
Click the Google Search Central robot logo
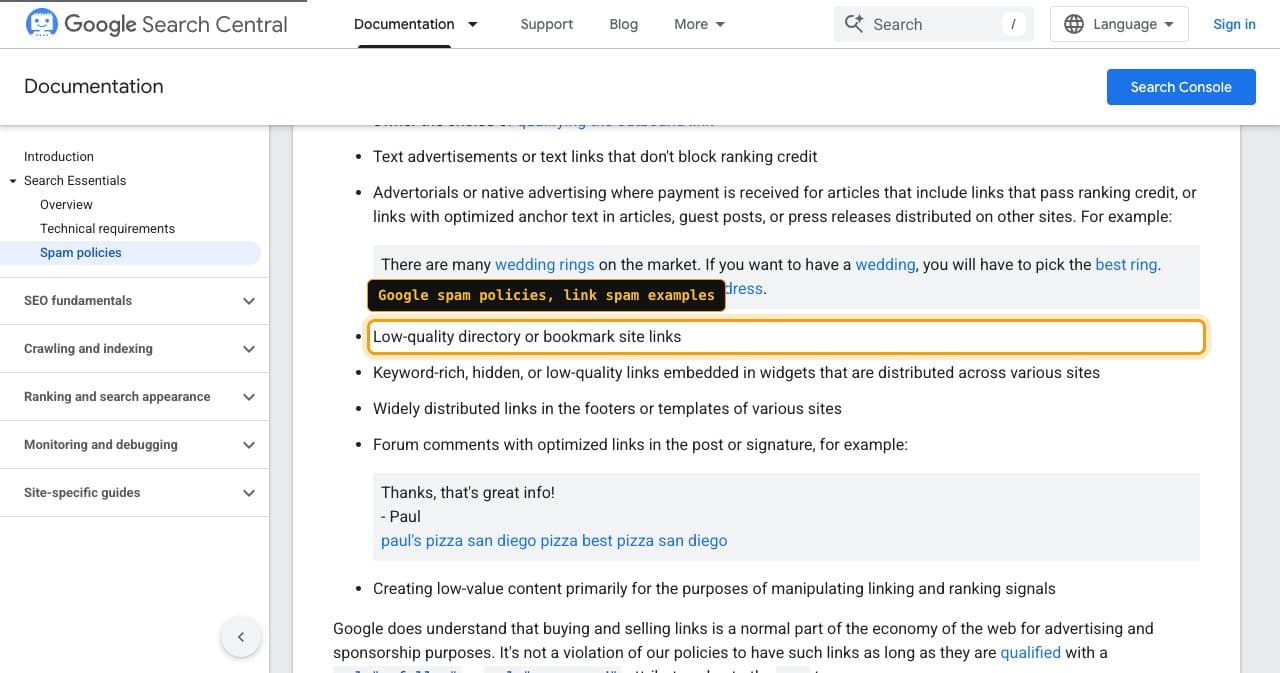[x=42, y=23]
